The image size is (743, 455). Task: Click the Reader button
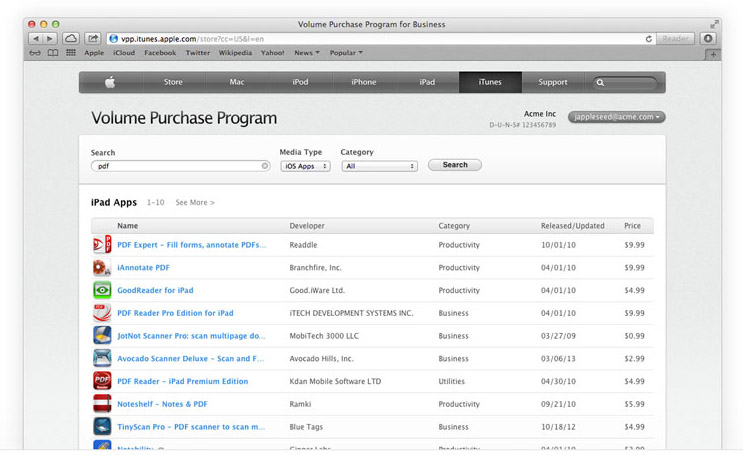[675, 39]
